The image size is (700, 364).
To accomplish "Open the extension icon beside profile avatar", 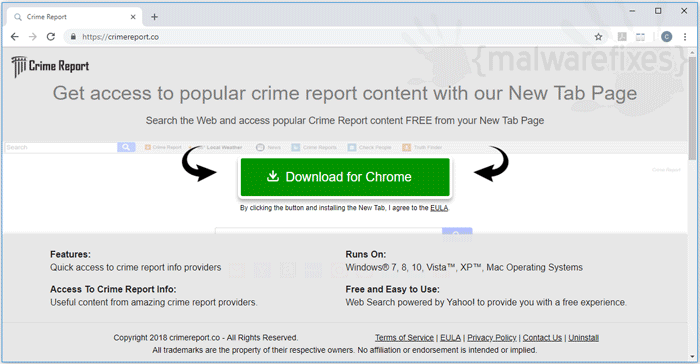I will point(640,37).
